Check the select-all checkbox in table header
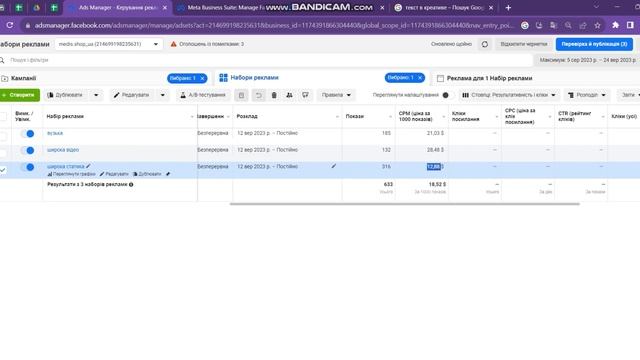 pyautogui.click(x=3, y=116)
